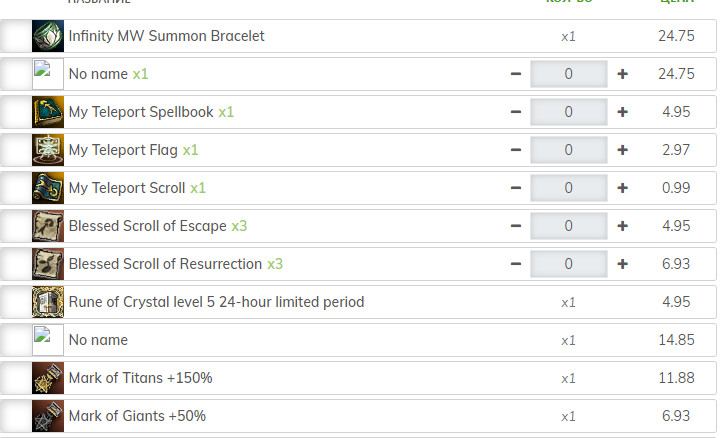Focus the Blessed Scroll of Escape quantity field

pos(569,226)
